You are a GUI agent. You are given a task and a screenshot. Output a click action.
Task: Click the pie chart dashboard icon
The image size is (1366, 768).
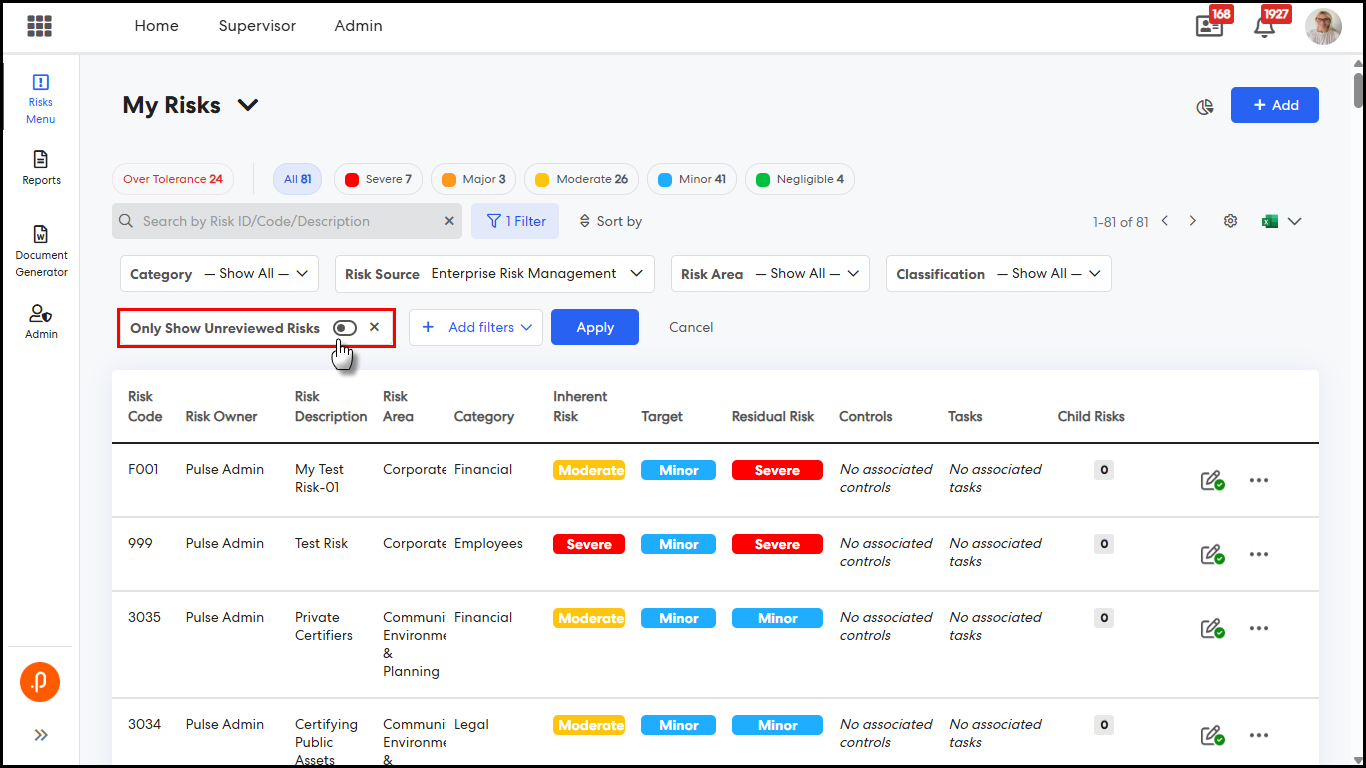pyautogui.click(x=1205, y=106)
